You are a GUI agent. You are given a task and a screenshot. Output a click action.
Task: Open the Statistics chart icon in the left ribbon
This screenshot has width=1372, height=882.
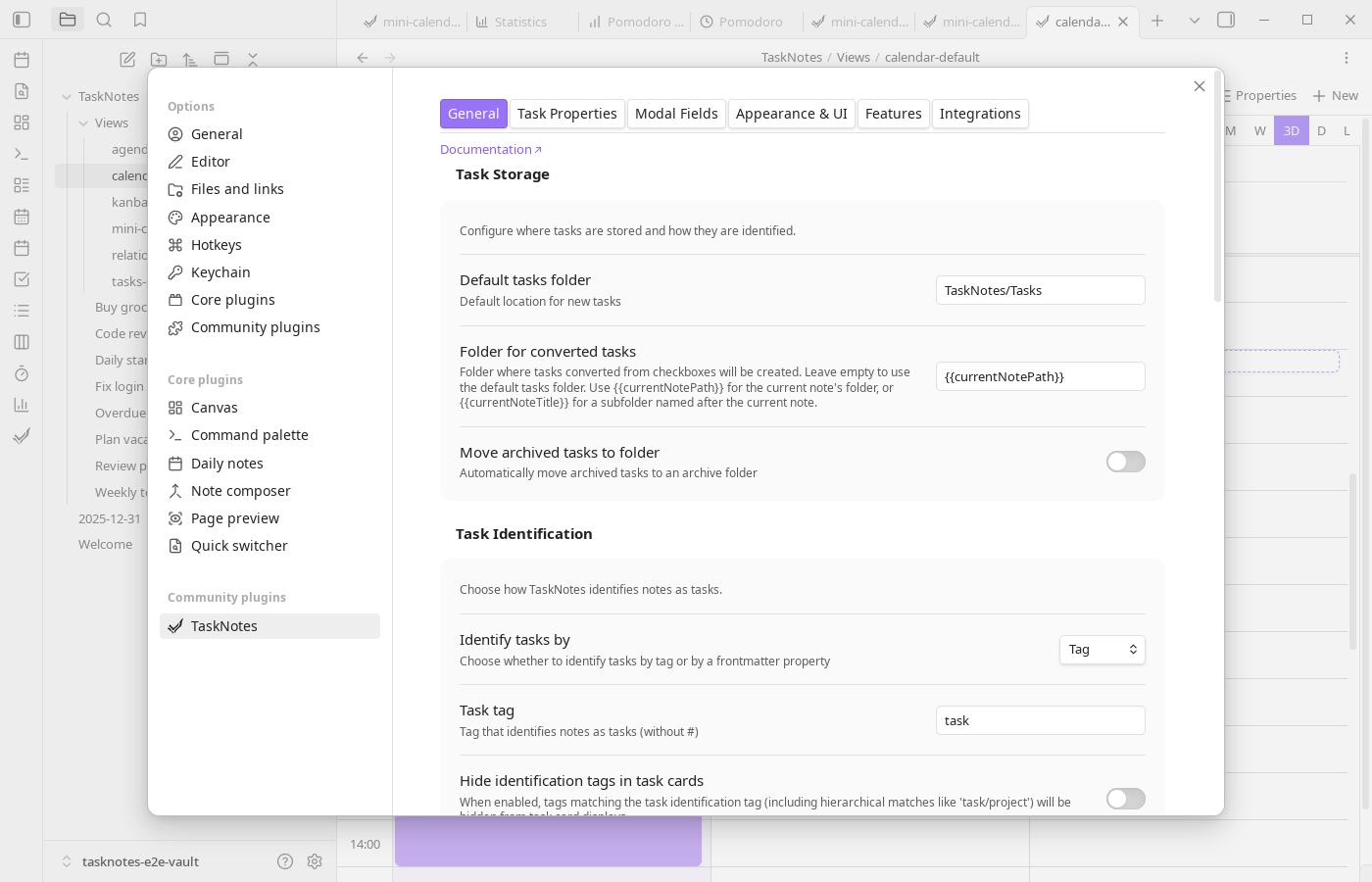(x=21, y=405)
